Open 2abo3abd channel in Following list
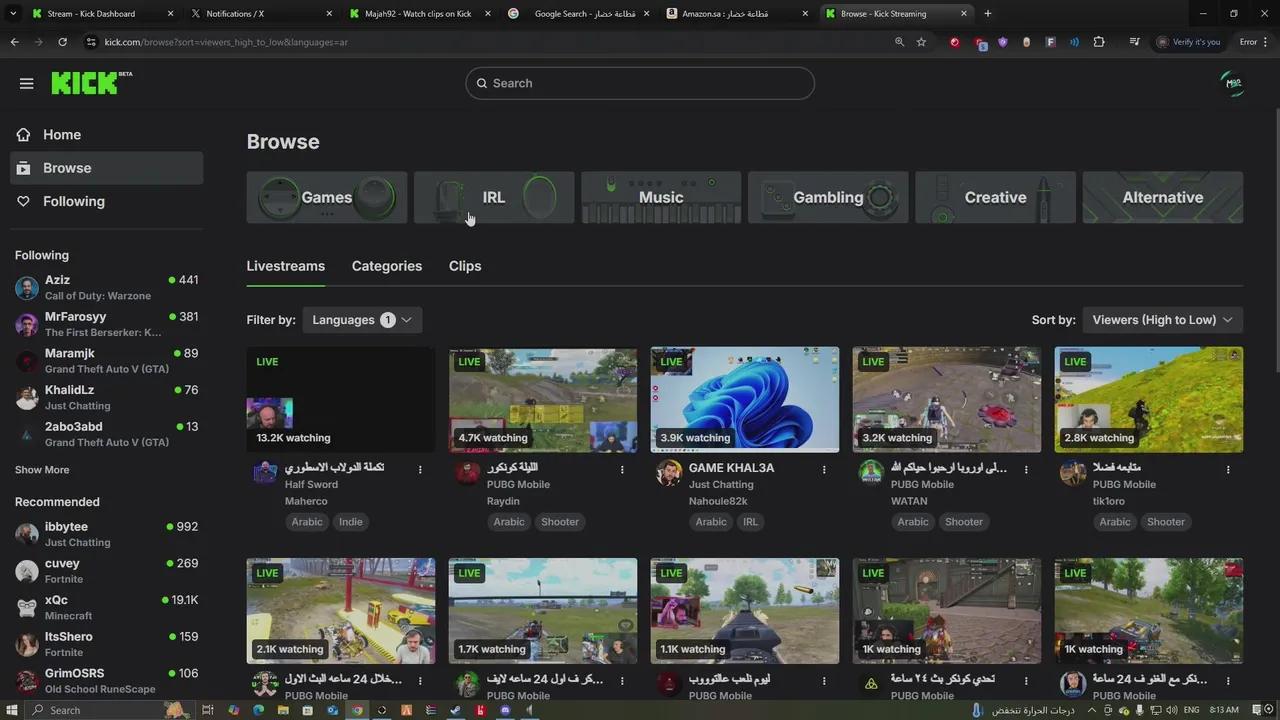 pyautogui.click(x=107, y=434)
